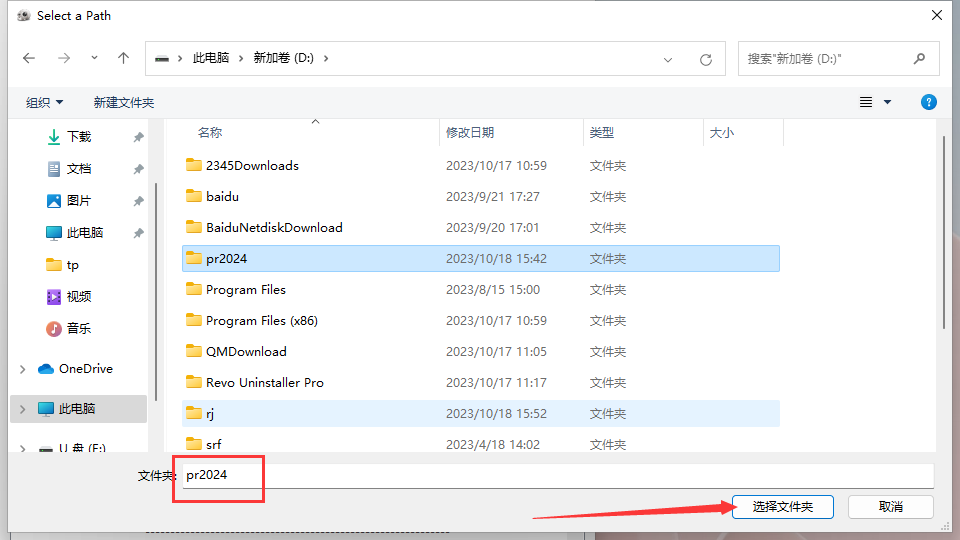Open the 组织 menu
The image size is (960, 540).
[x=44, y=102]
